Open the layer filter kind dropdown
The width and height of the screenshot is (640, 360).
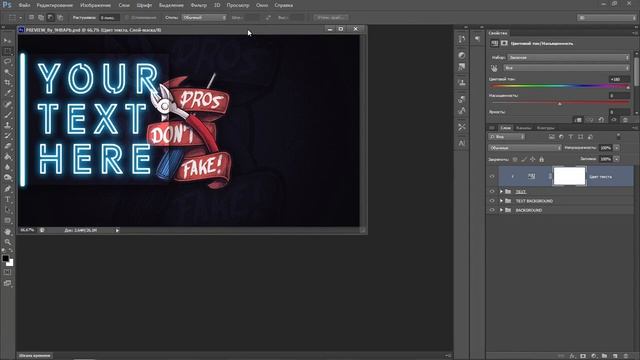point(506,137)
